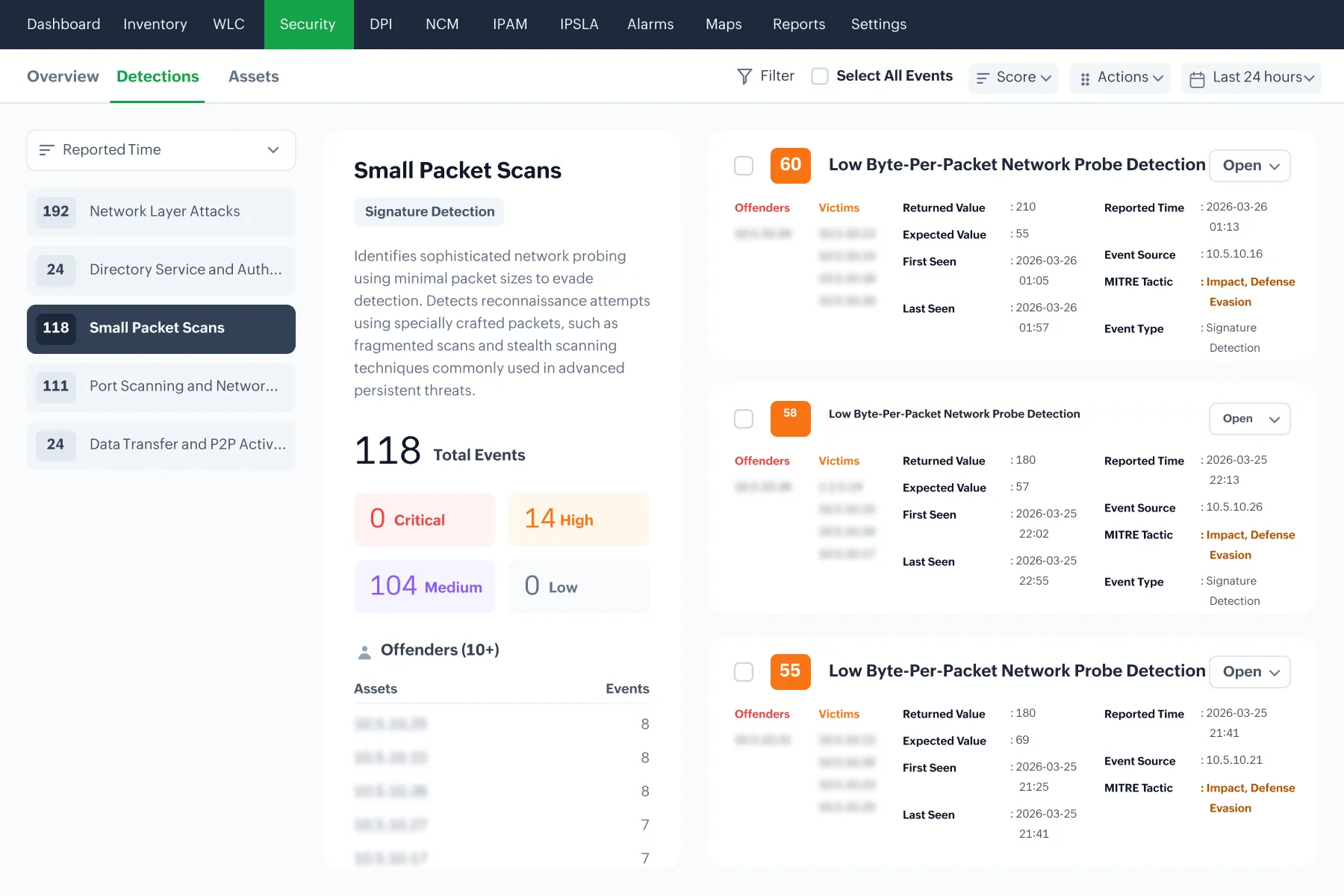This screenshot has height=896, width=1344.
Task: Click the 0 Low severity tile
Action: tap(579, 587)
